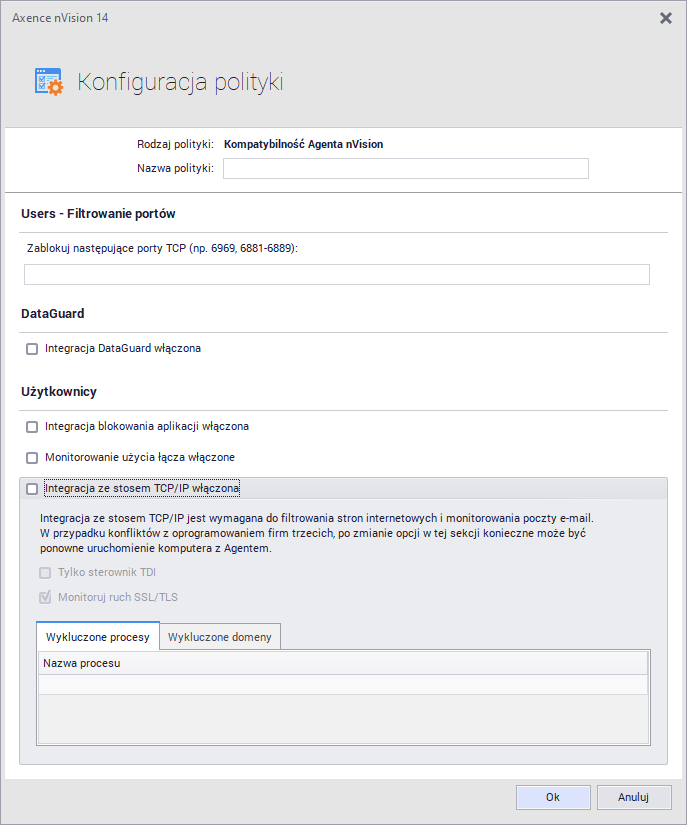The image size is (687, 825).
Task: Open the Wykluczone domeny tab
Action: click(221, 637)
